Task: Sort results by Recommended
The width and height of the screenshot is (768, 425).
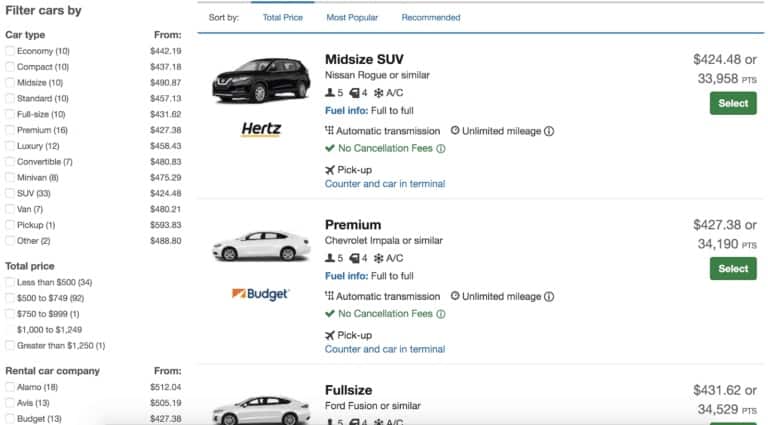Action: [x=431, y=18]
